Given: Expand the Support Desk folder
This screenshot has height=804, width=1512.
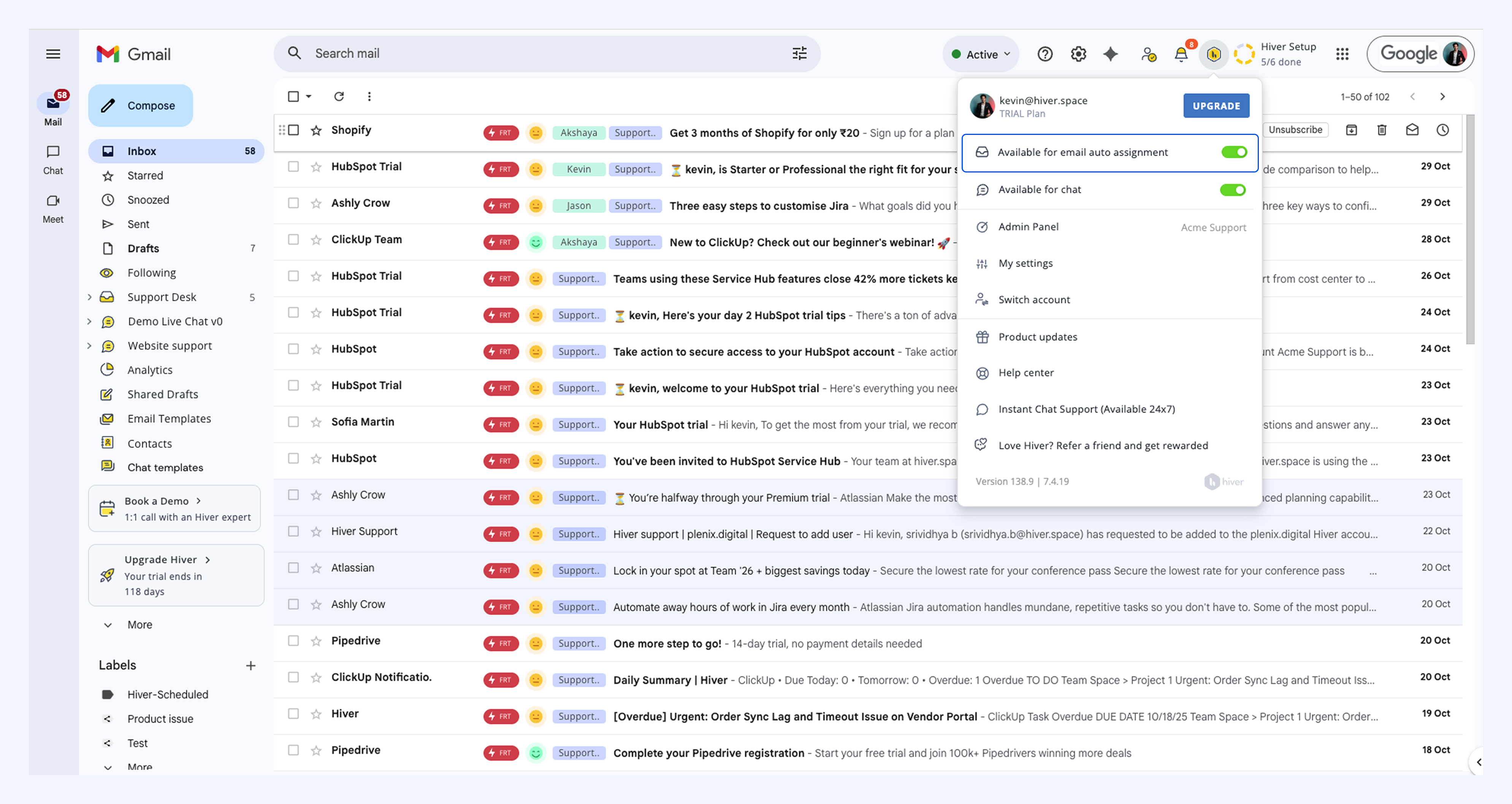Looking at the screenshot, I should pos(89,297).
